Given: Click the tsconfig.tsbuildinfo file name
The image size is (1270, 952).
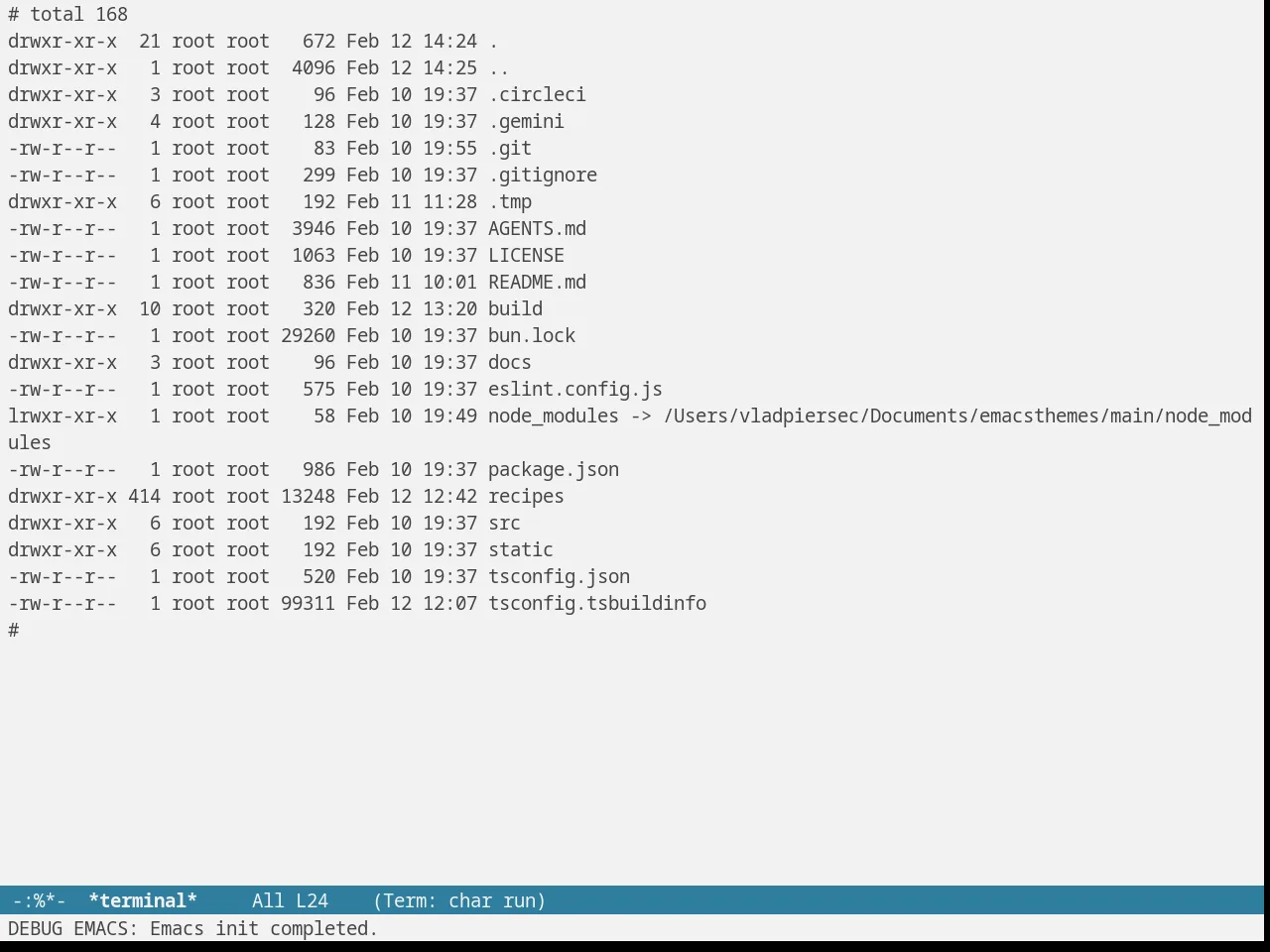Looking at the screenshot, I should pos(597,603).
